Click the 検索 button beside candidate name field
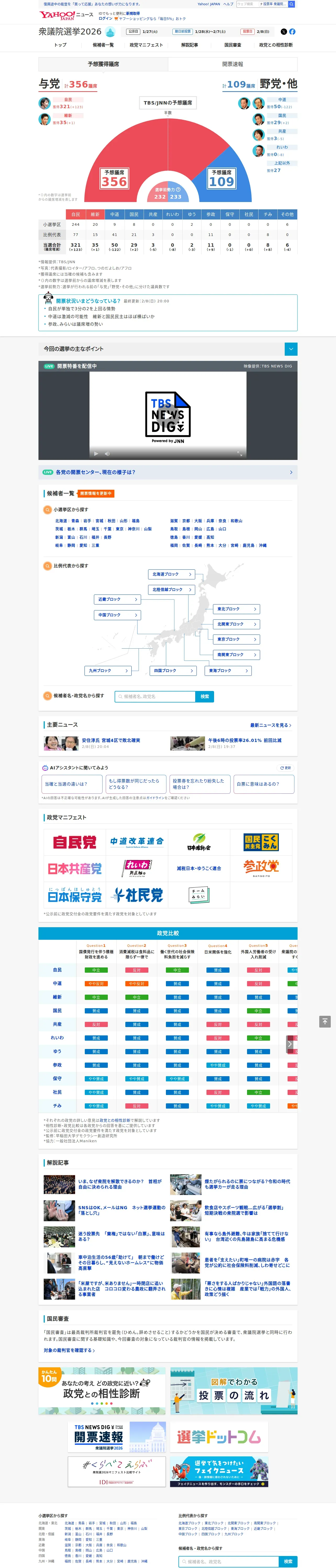336x1568 pixels. pyautogui.click(x=205, y=696)
